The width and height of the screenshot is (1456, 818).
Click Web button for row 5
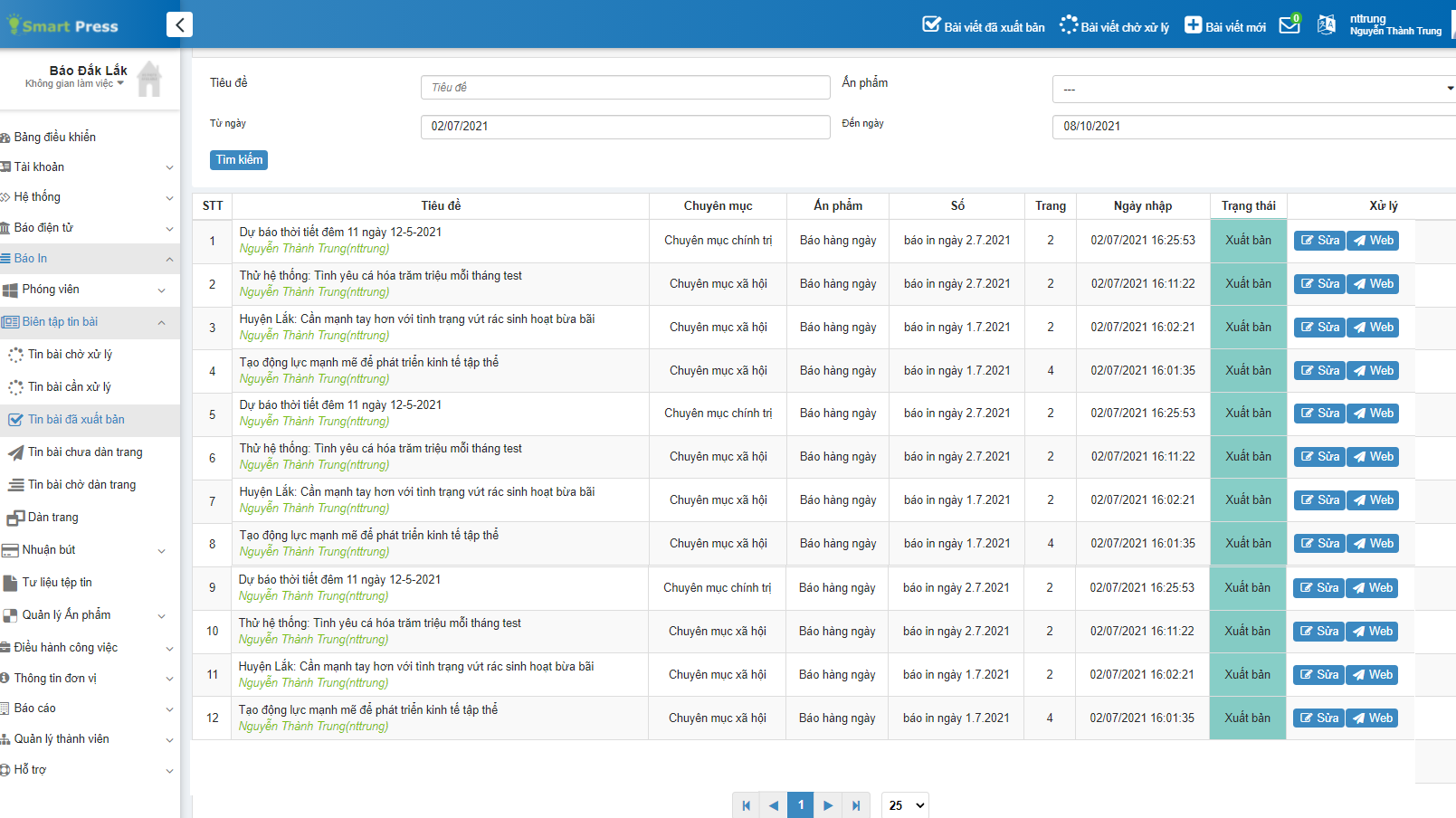tap(1373, 414)
